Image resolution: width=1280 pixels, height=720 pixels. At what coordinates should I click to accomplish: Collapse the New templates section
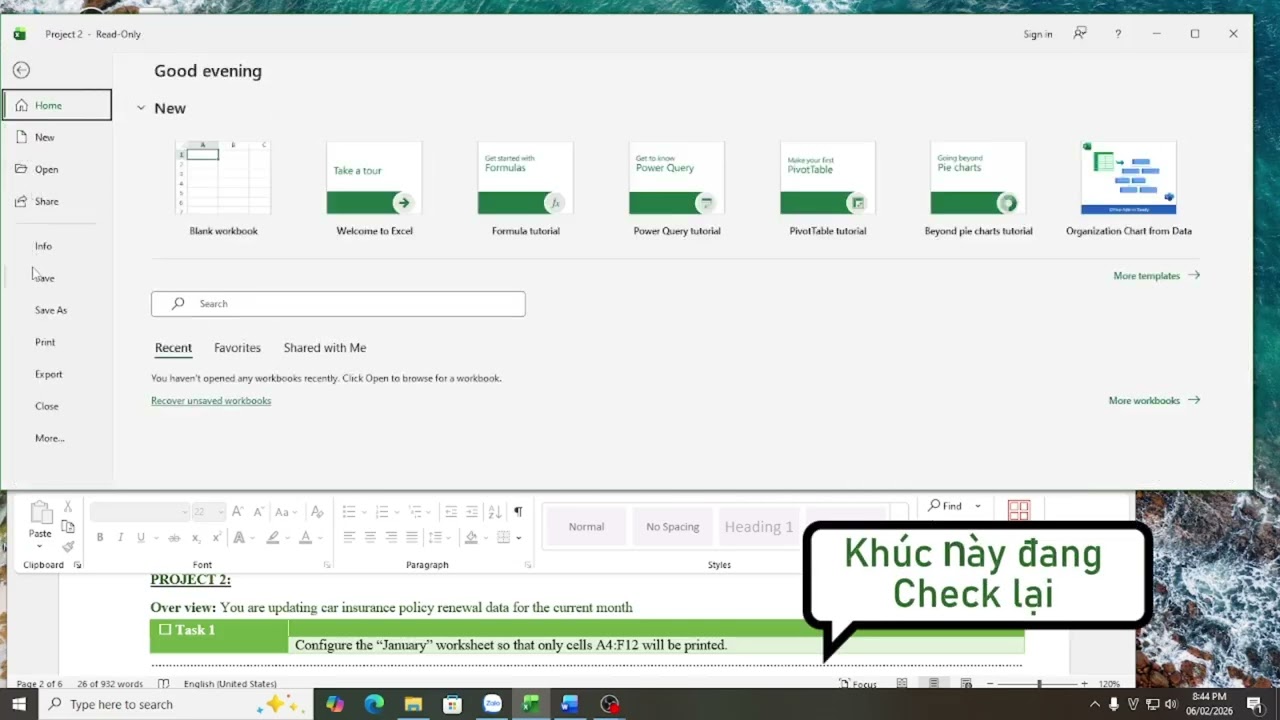[x=141, y=108]
